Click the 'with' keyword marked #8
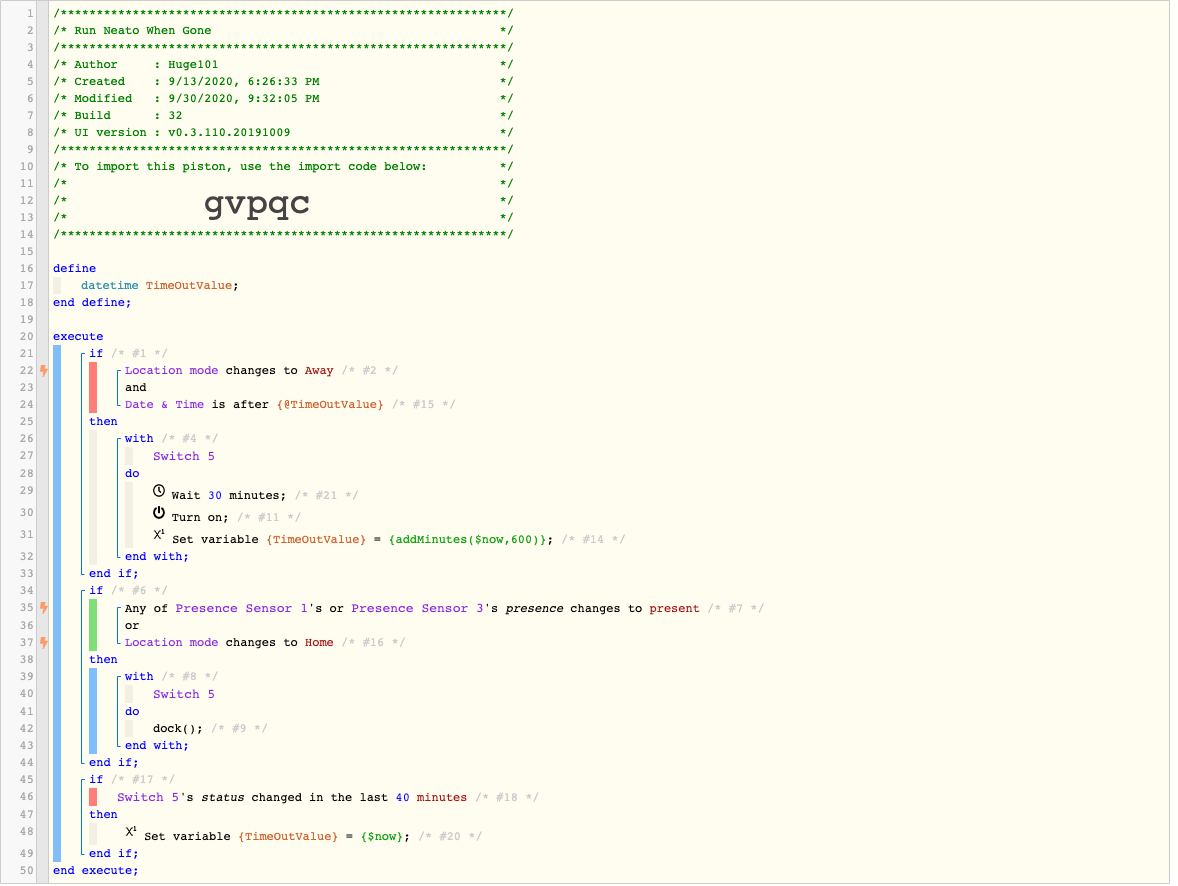Screen dimensions: 1178x886 coord(139,677)
